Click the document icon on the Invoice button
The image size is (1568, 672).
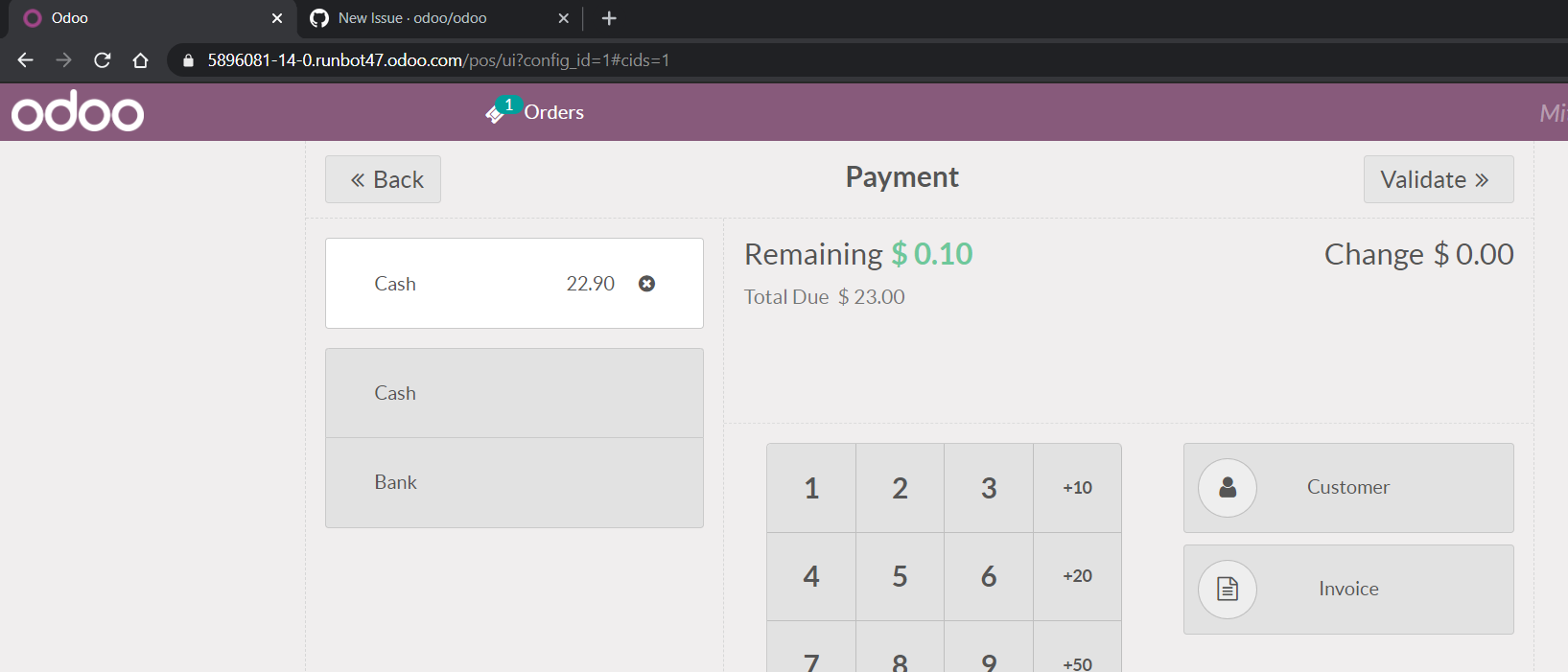(1228, 590)
